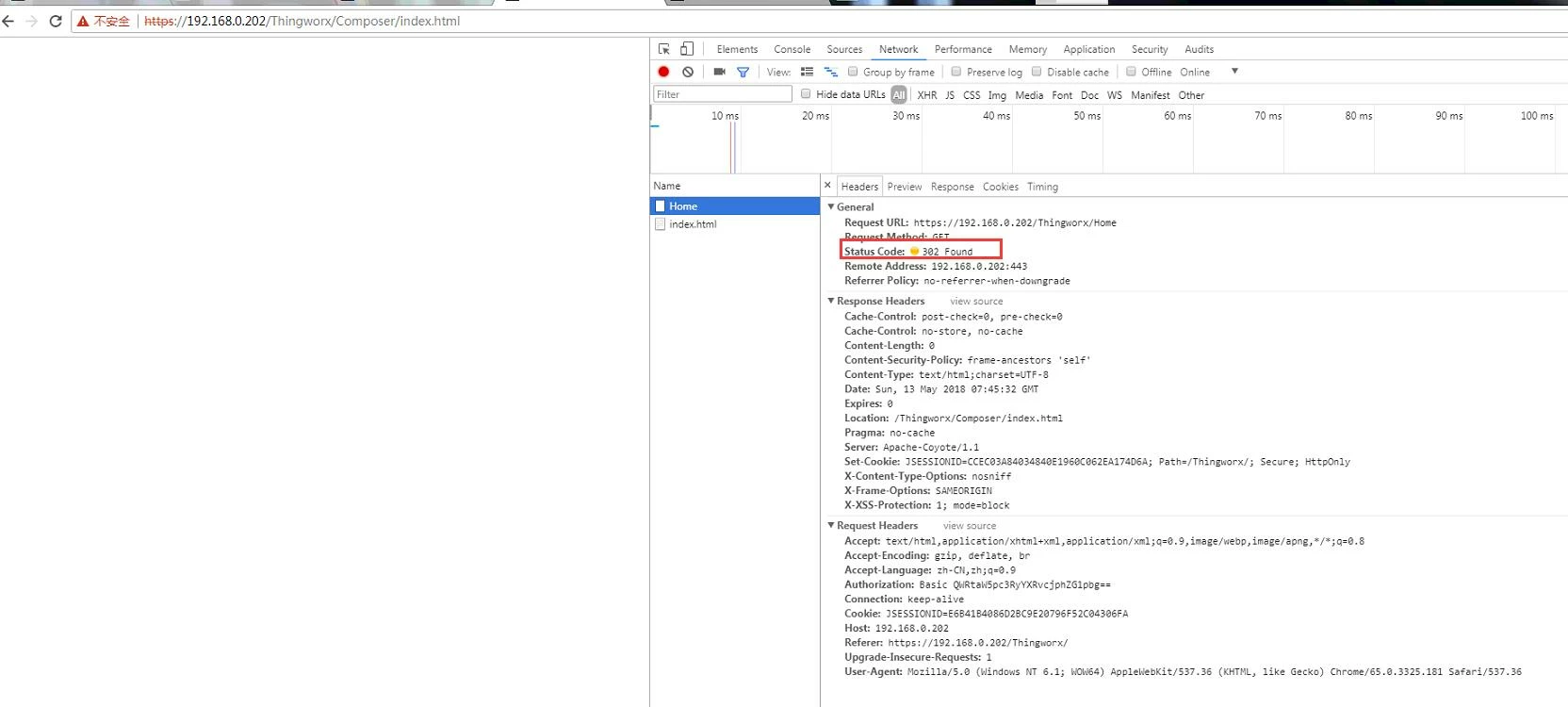Collapse the Response Headers section

pyautogui.click(x=831, y=302)
